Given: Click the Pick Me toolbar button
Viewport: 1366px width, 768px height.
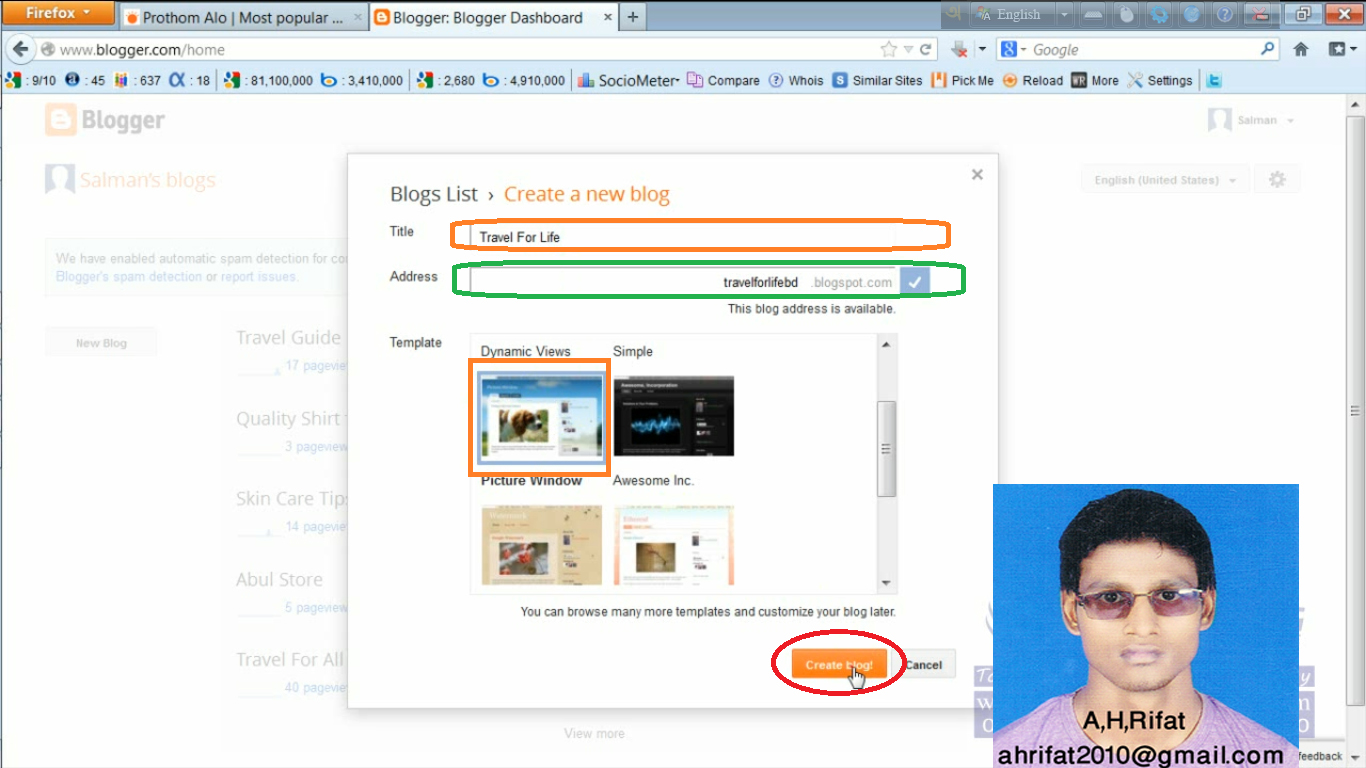Looking at the screenshot, I should 962,80.
